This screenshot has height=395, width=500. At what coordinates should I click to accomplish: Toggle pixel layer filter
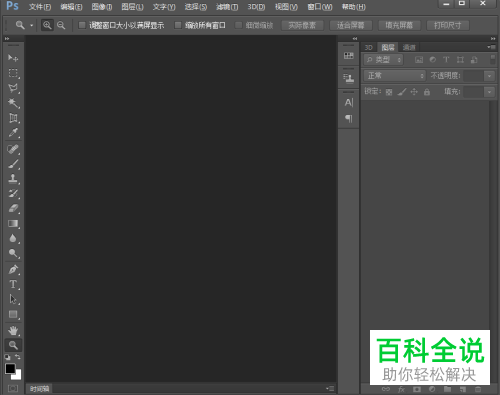[419, 60]
